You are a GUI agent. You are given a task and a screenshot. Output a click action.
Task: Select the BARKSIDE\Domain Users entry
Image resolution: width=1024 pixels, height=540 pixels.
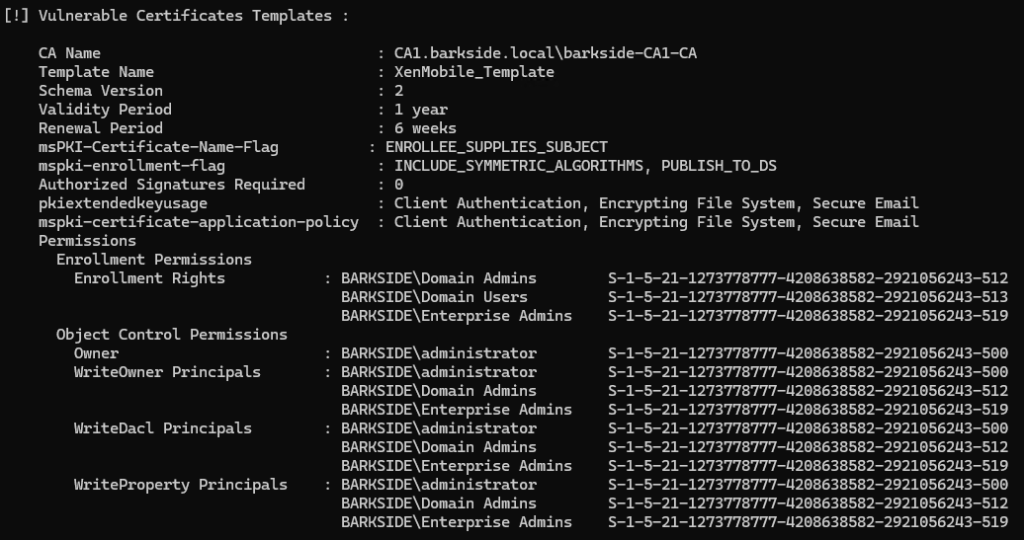[x=434, y=297]
